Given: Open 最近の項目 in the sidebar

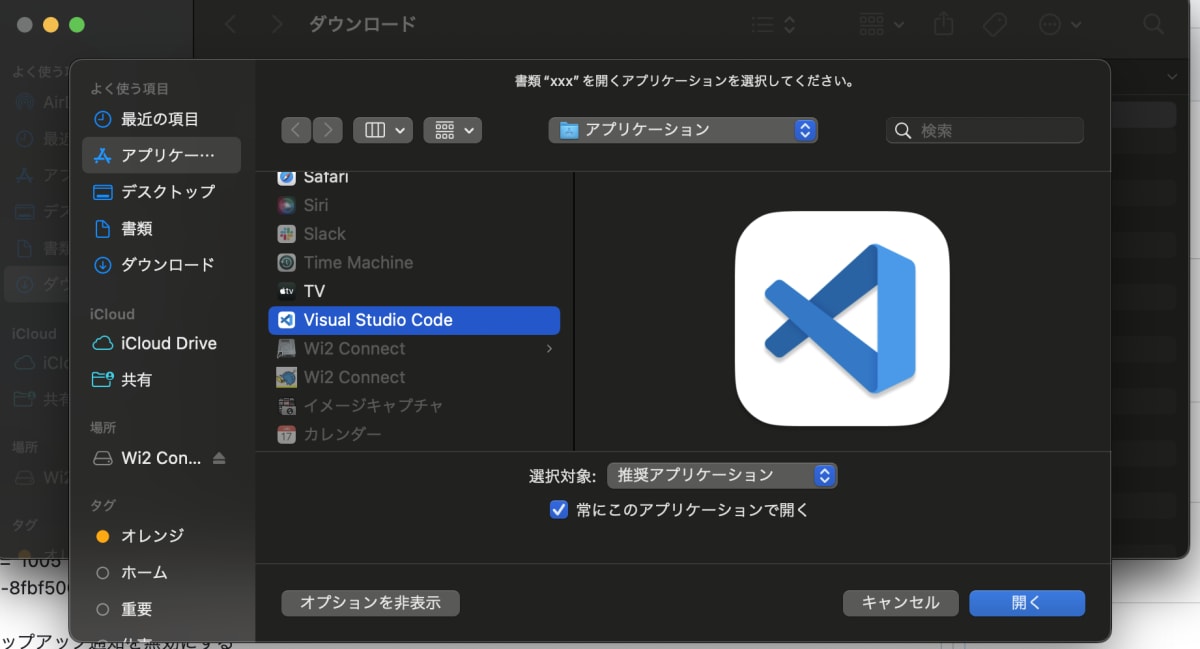Looking at the screenshot, I should coord(161,119).
